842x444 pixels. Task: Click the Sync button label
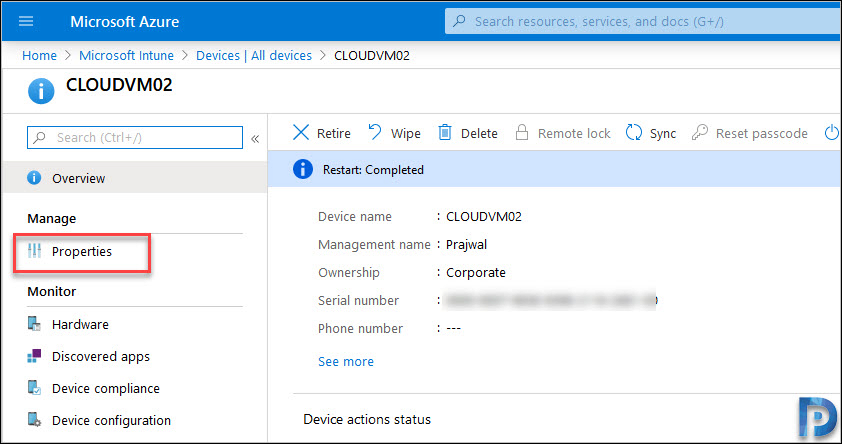point(663,134)
